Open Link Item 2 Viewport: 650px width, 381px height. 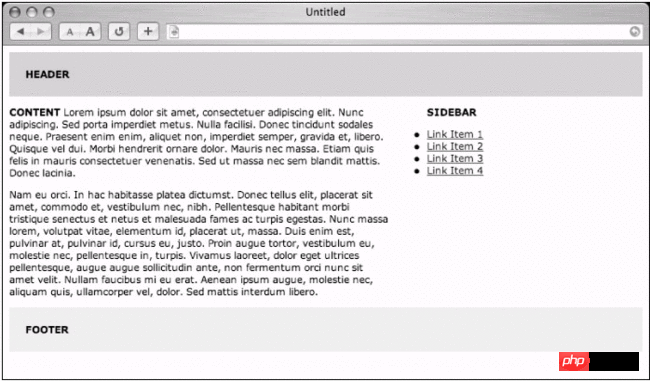tap(455, 146)
